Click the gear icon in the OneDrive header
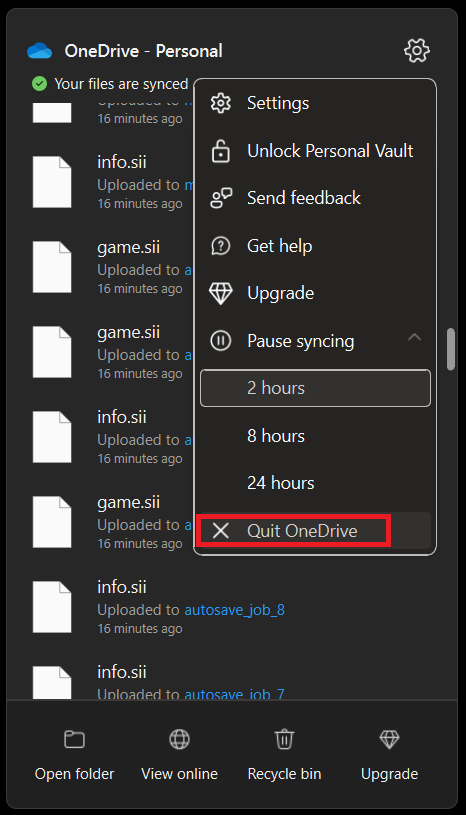Image resolution: width=466 pixels, height=815 pixels. 417,50
